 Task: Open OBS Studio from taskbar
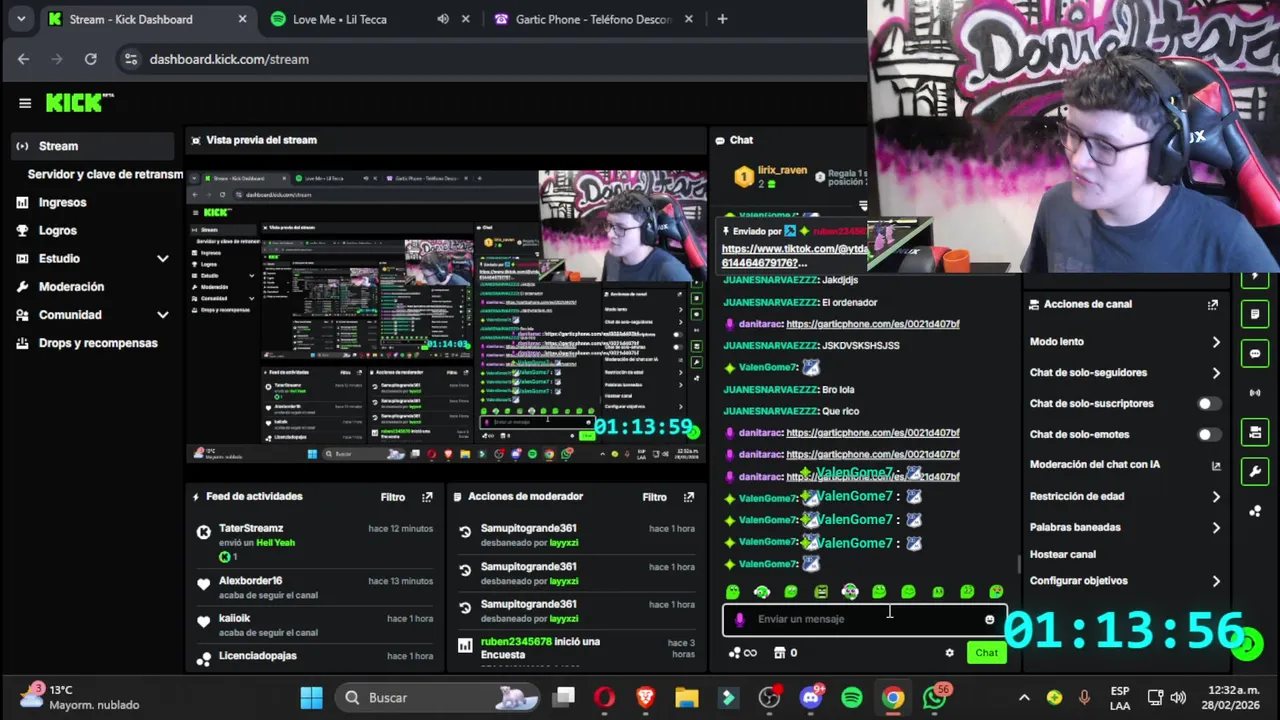click(769, 697)
